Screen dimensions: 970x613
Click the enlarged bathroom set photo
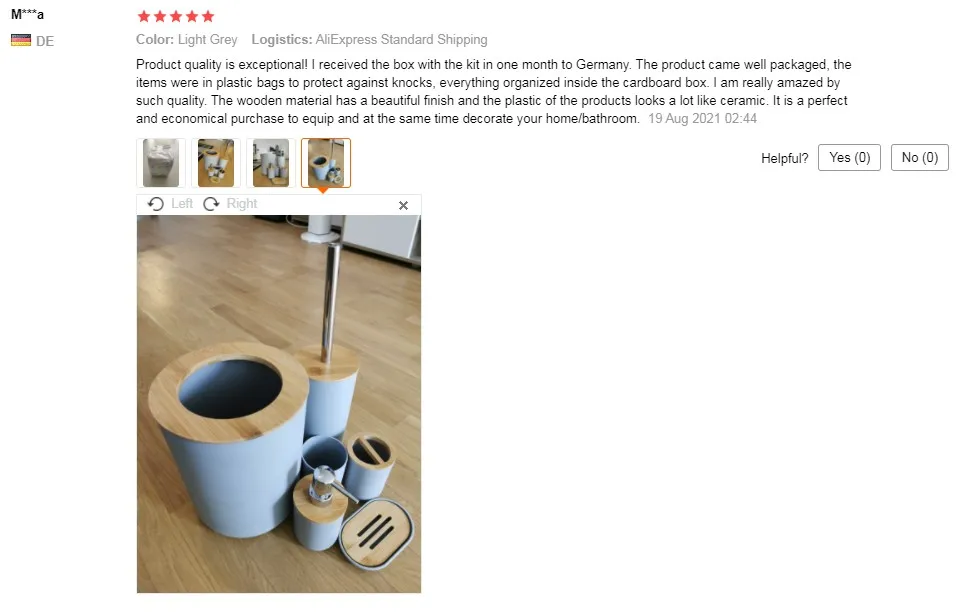pos(279,404)
